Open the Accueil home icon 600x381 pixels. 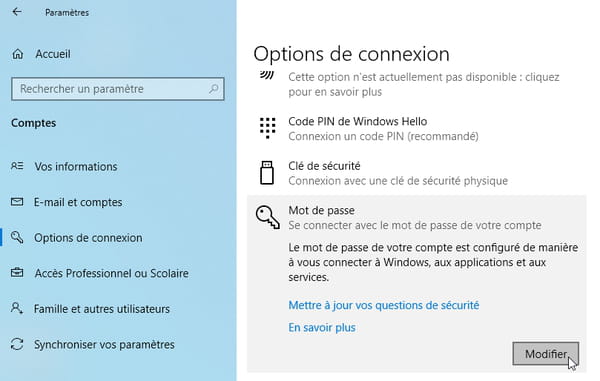click(x=18, y=54)
